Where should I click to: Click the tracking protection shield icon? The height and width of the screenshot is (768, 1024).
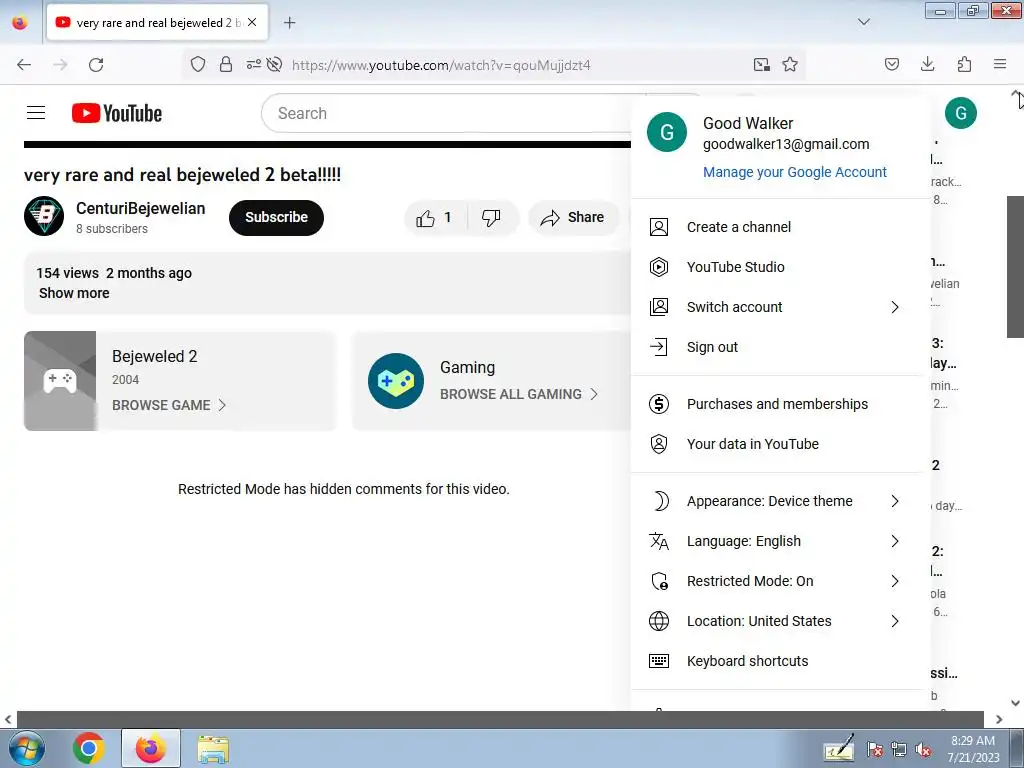click(x=198, y=64)
